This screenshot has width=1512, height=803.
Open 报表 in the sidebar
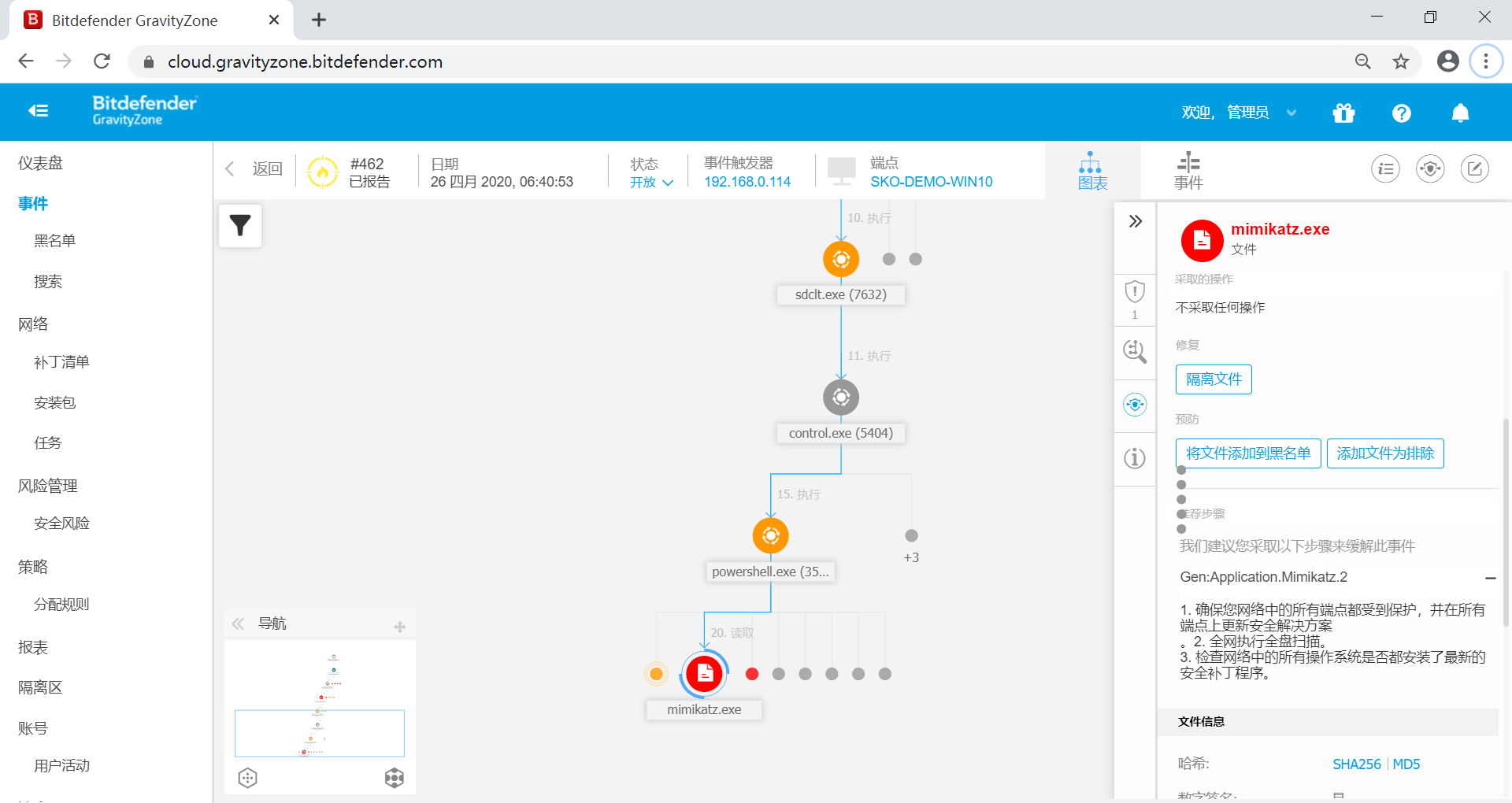pyautogui.click(x=33, y=647)
